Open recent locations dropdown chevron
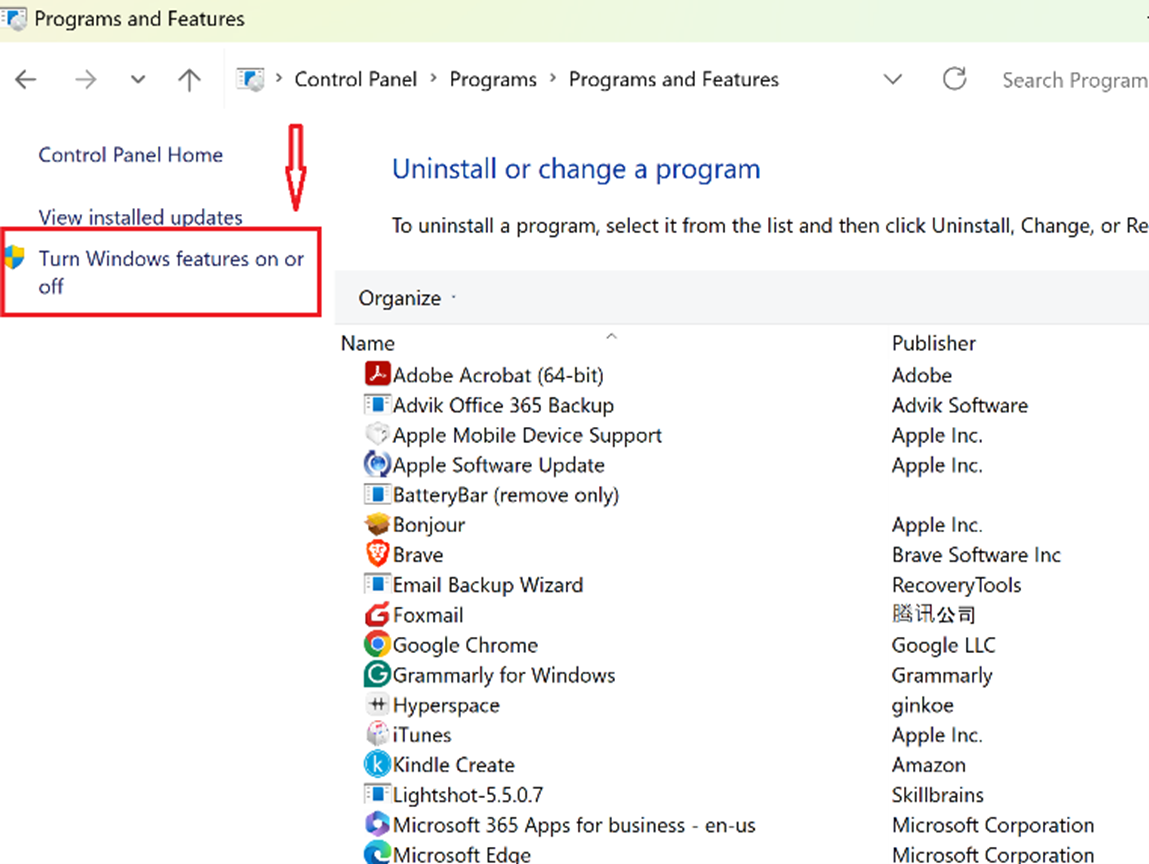Screen dimensions: 1149x864 click(138, 79)
